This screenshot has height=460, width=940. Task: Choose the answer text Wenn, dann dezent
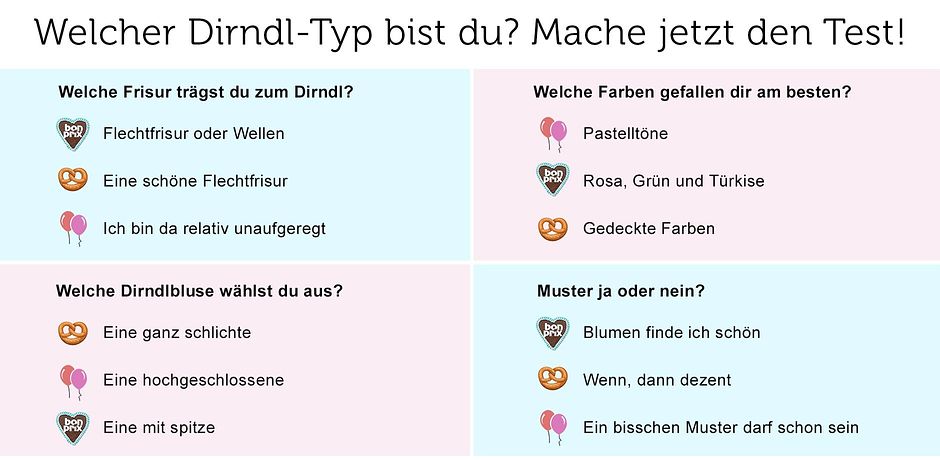point(657,380)
